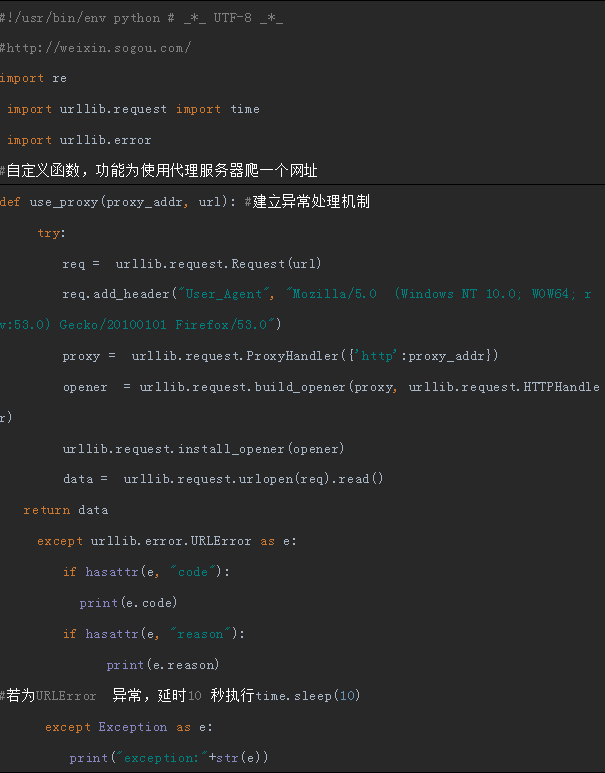Click 'urllib.request.HTTPHandle' at line end
Screen dimensions: 605x773
point(504,387)
